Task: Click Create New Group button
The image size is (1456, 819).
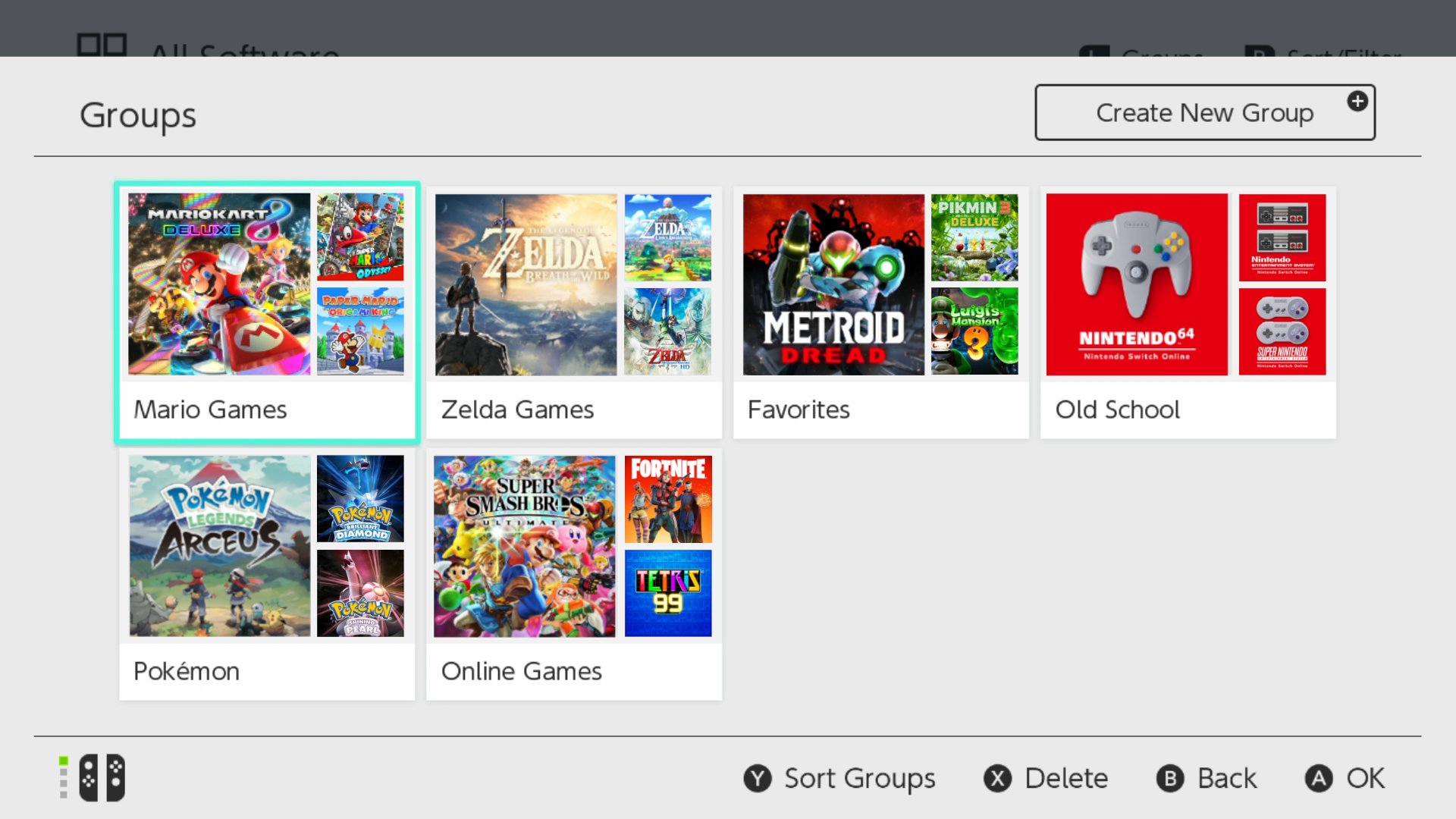Action: click(x=1205, y=112)
